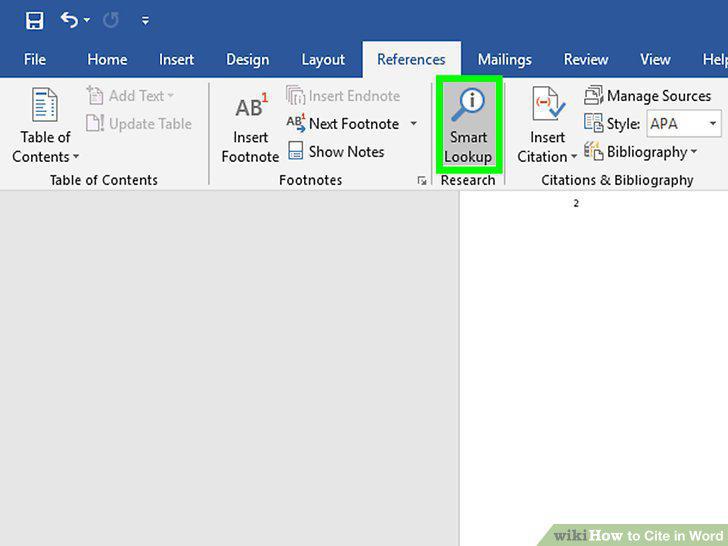Go to the View tab

(x=655, y=59)
